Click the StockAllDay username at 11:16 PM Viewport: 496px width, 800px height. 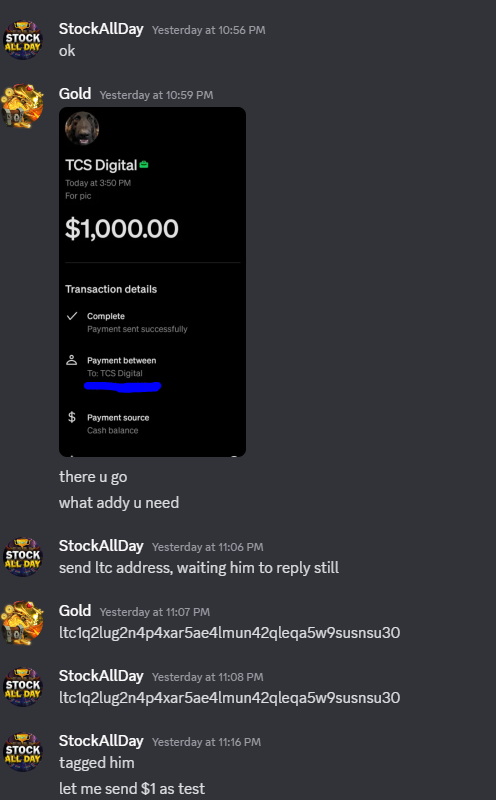pyautogui.click(x=101, y=741)
